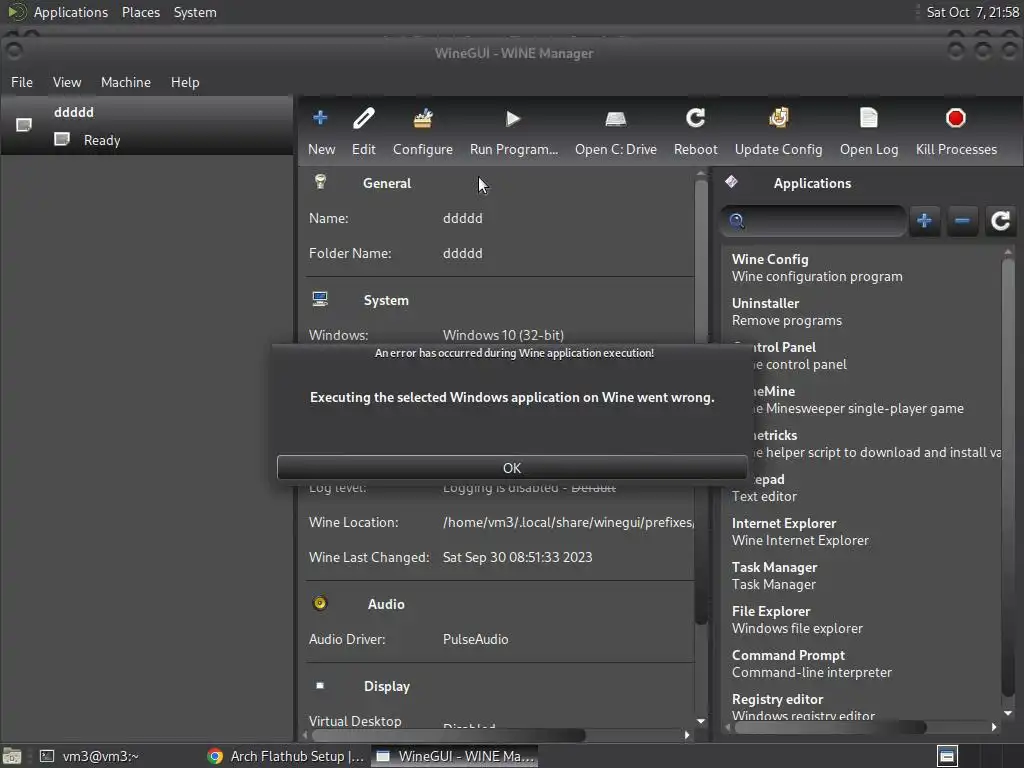
Task: Click the Edit pencil icon
Action: (x=364, y=118)
